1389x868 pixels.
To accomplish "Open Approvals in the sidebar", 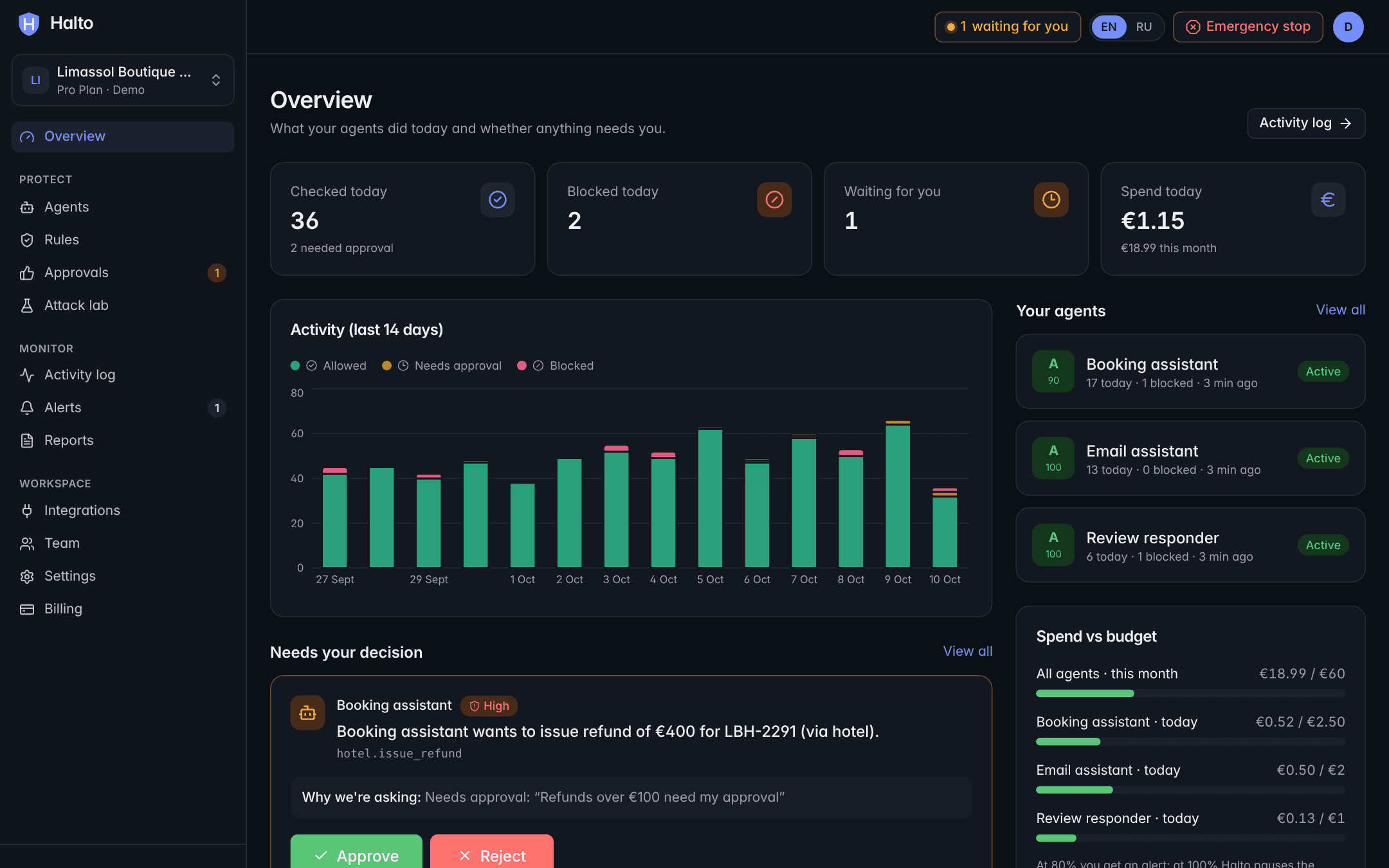I will [x=123, y=273].
